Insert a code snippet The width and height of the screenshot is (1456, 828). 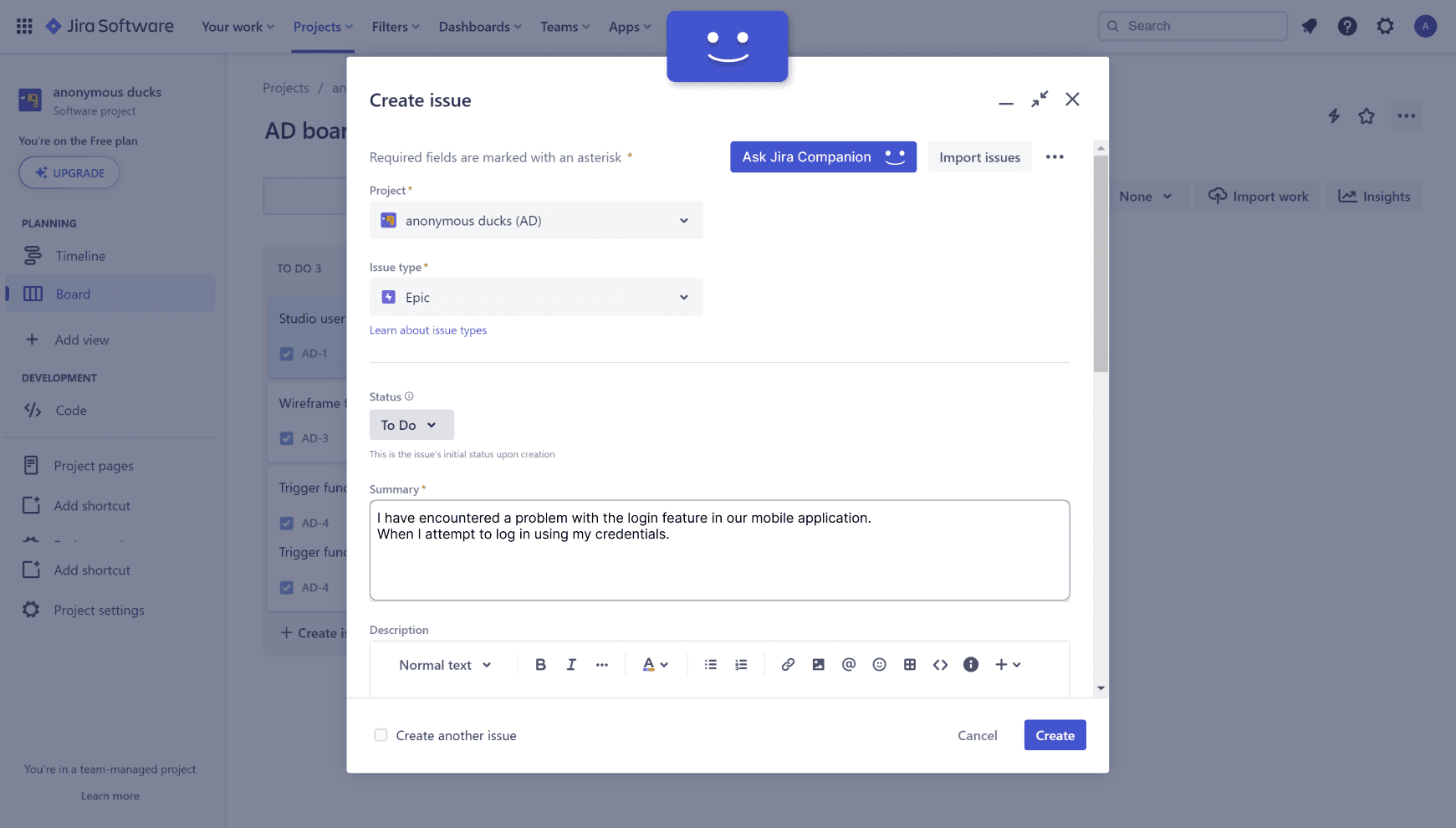click(941, 665)
